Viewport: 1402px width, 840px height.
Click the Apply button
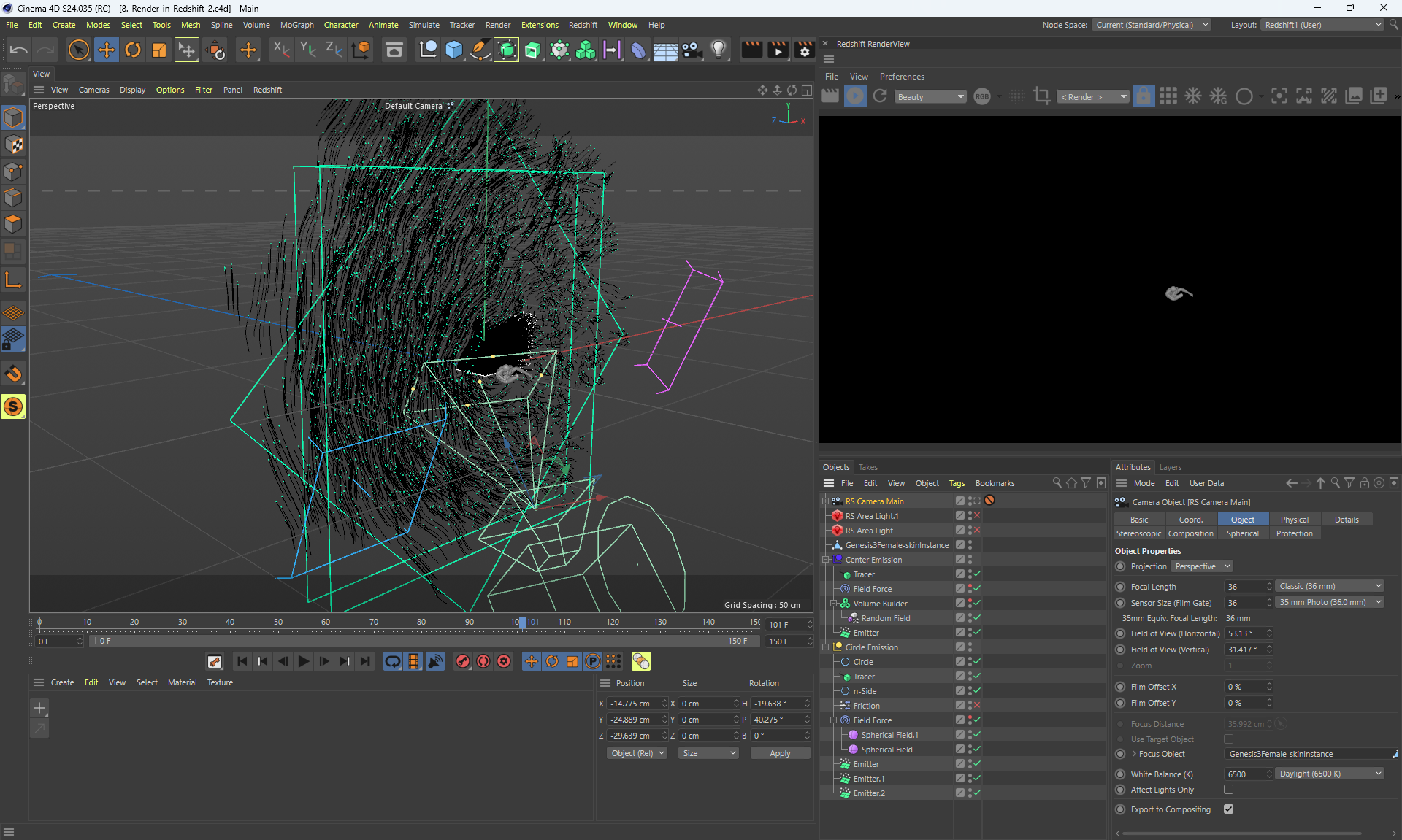(779, 753)
